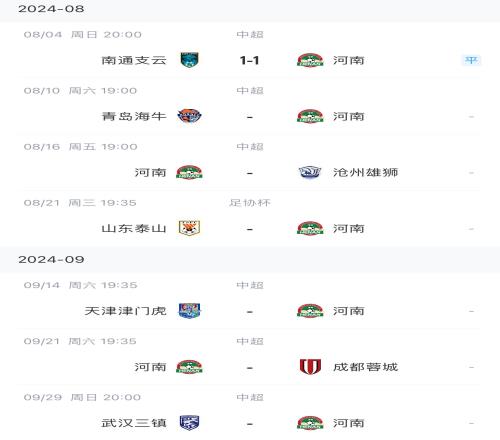Click the Chengdu Rongcheng (成都蓉城) red crest

pos(310,367)
